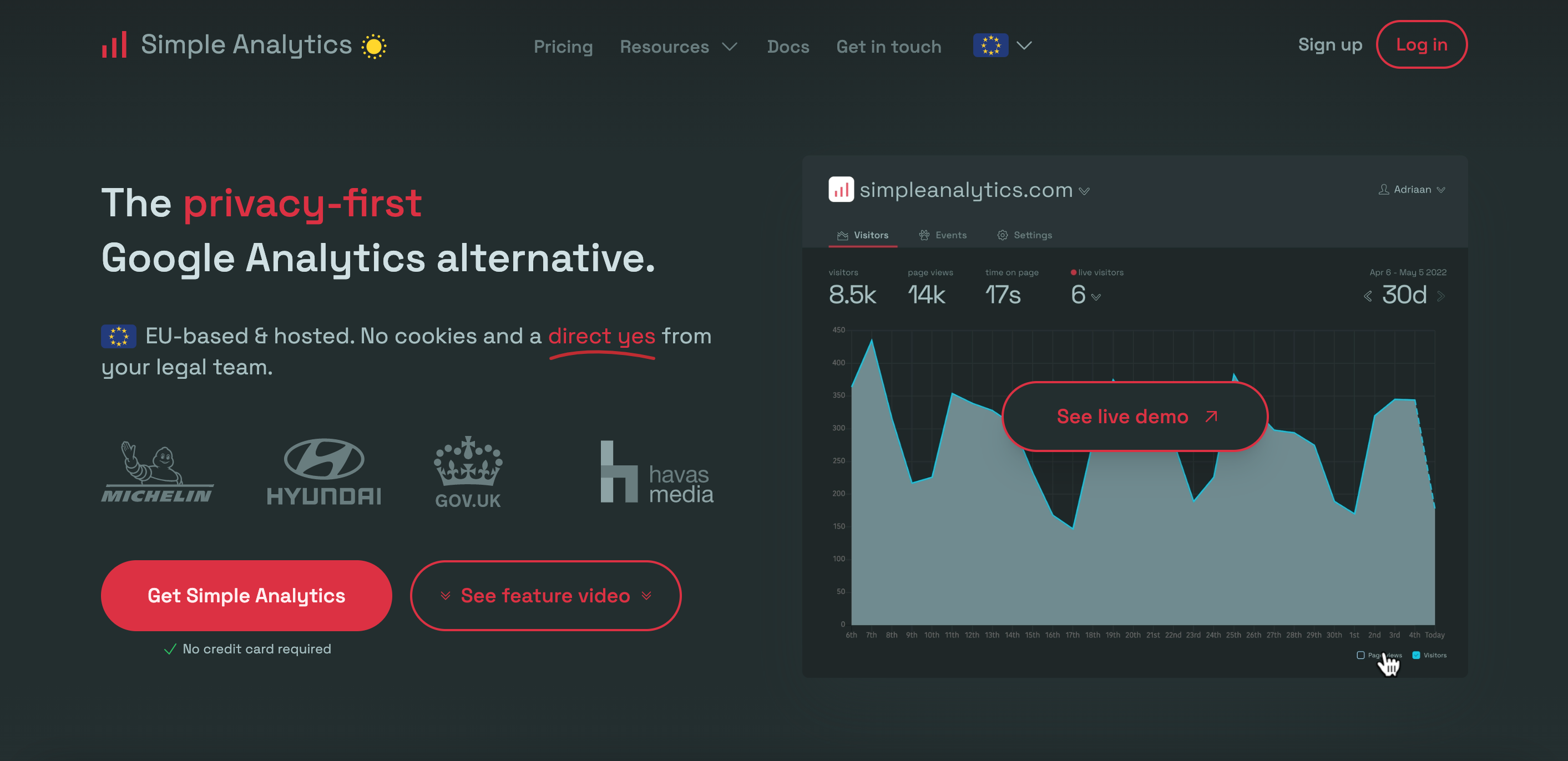Click the Adriaan user profile icon
The width and height of the screenshot is (1568, 761).
[1384, 190]
